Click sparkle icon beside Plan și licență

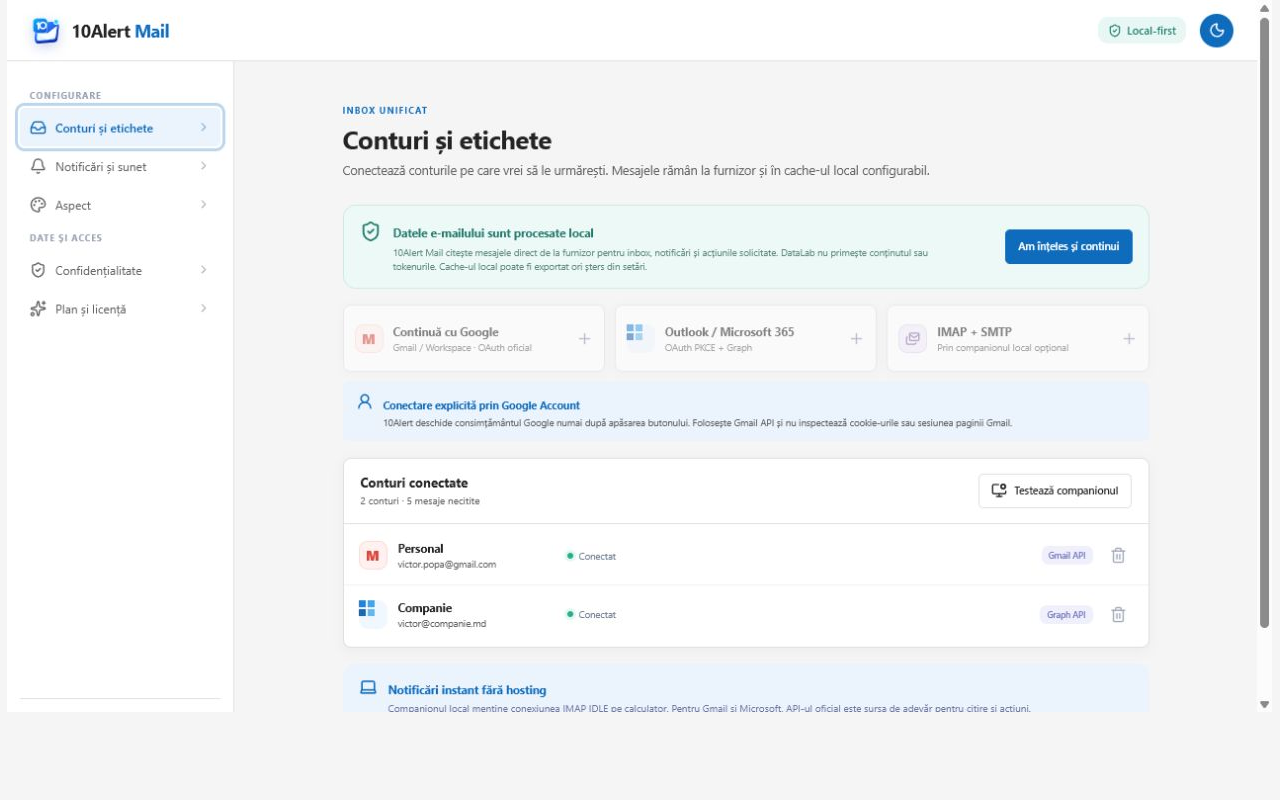[38, 309]
